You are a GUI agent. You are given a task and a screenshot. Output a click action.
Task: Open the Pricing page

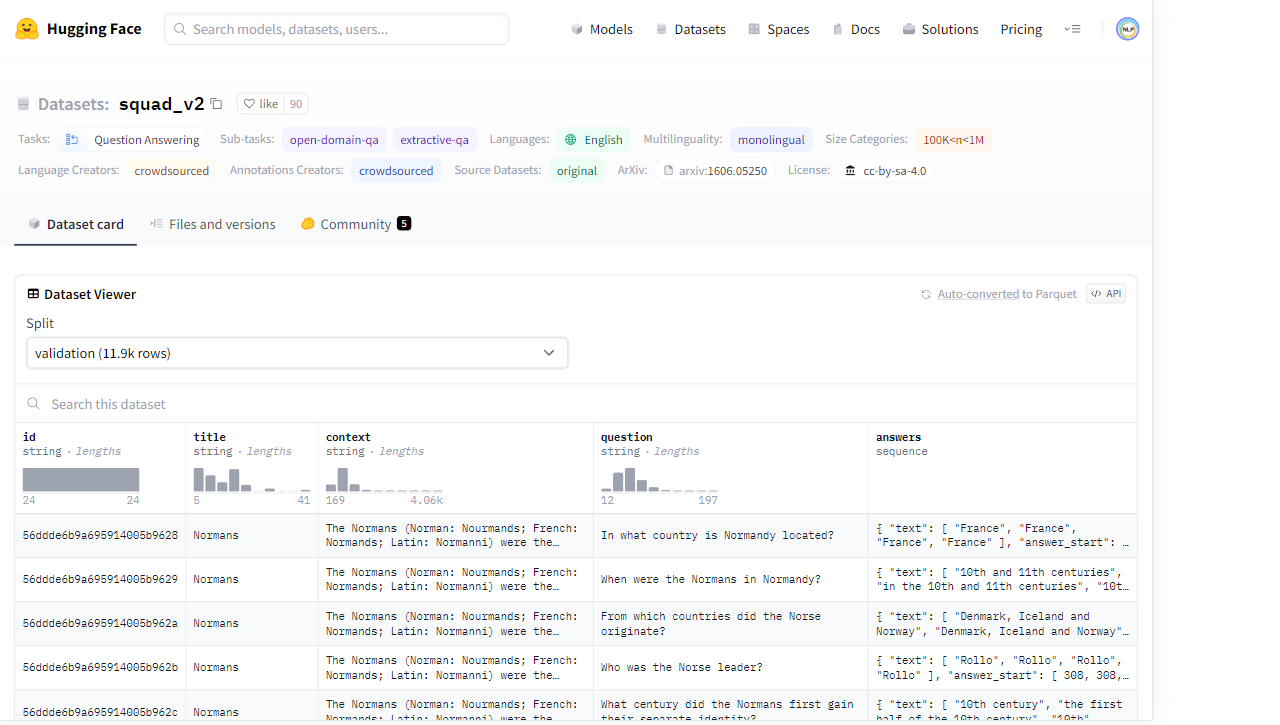tap(1021, 29)
